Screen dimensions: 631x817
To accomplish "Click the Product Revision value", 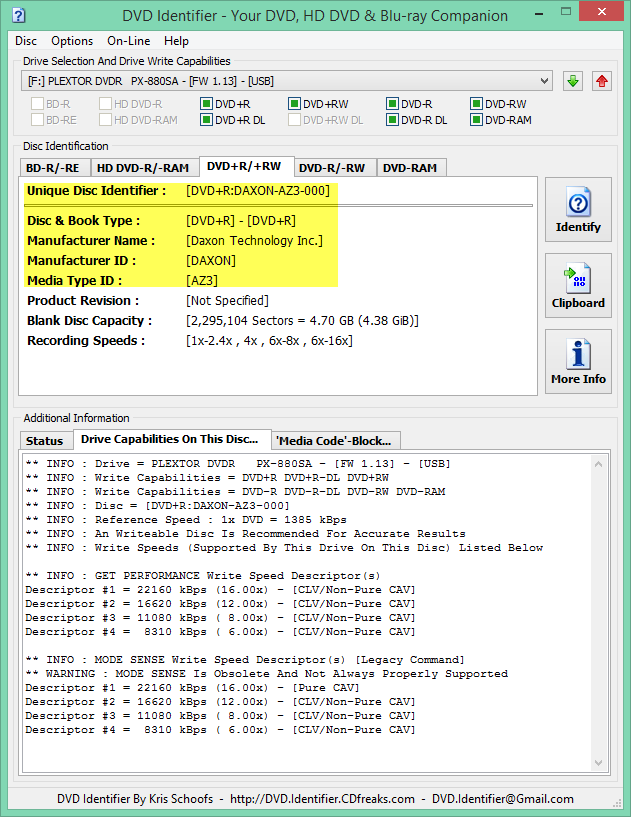I will [227, 301].
